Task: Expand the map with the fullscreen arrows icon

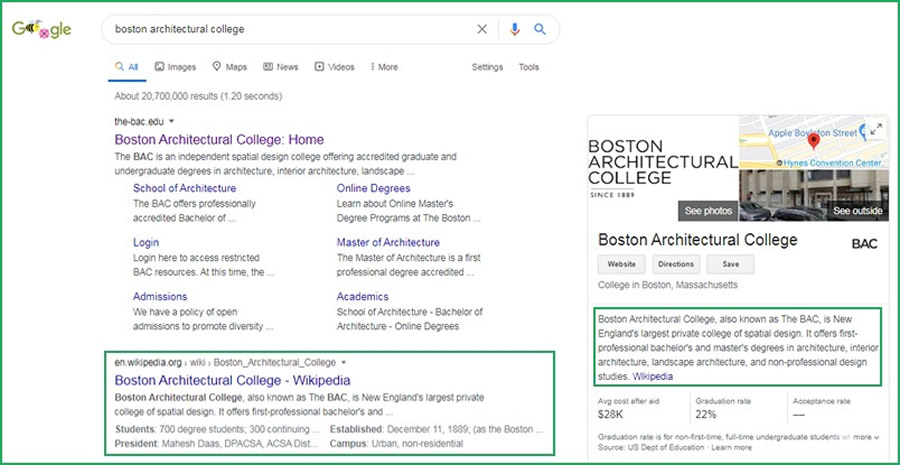Action: click(876, 129)
